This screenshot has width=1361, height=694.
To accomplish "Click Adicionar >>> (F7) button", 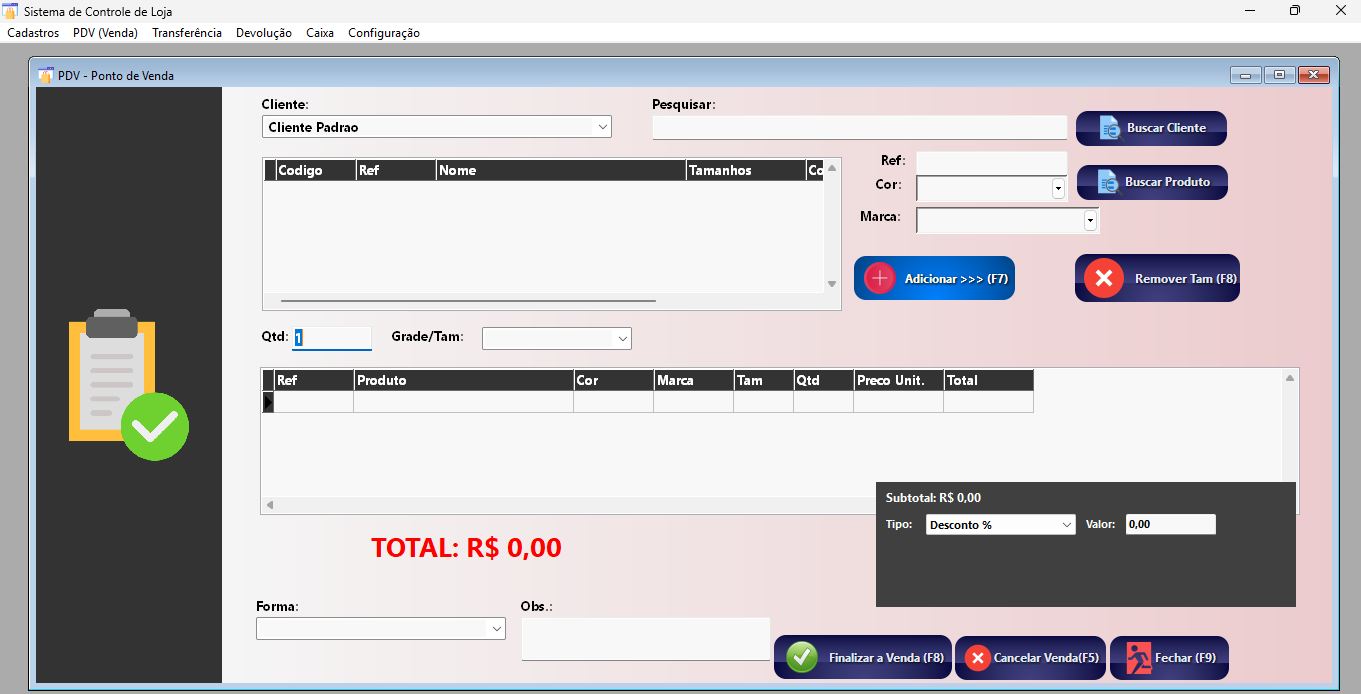I will click(x=934, y=278).
